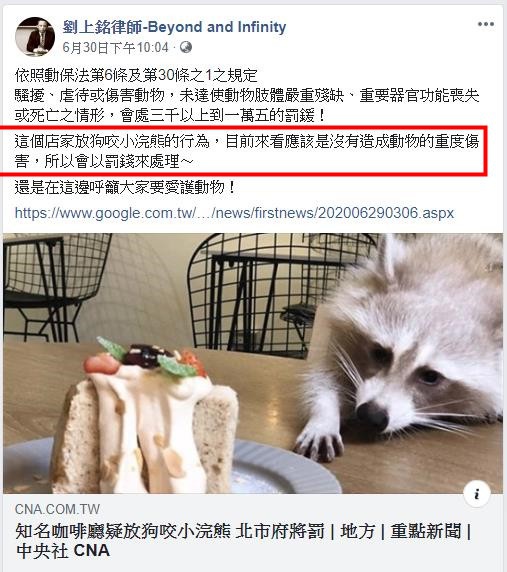Select the line 依照動保法第6條及第30條之1之規定
Screen dimensions: 507x572
[x=136, y=76]
